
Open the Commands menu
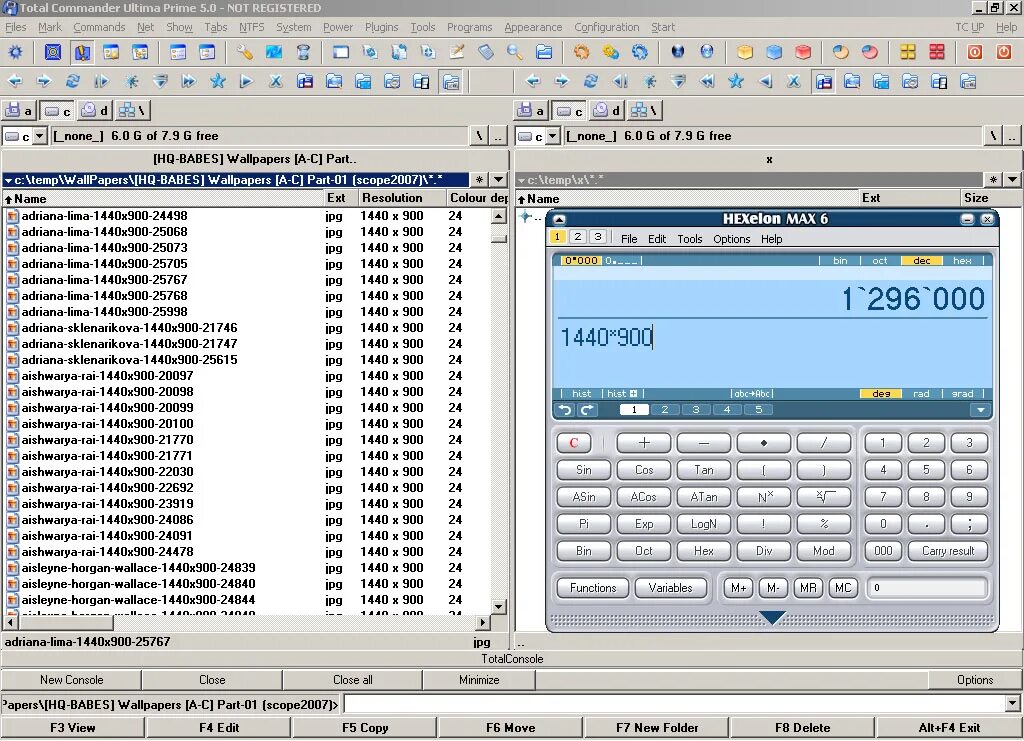coord(99,27)
